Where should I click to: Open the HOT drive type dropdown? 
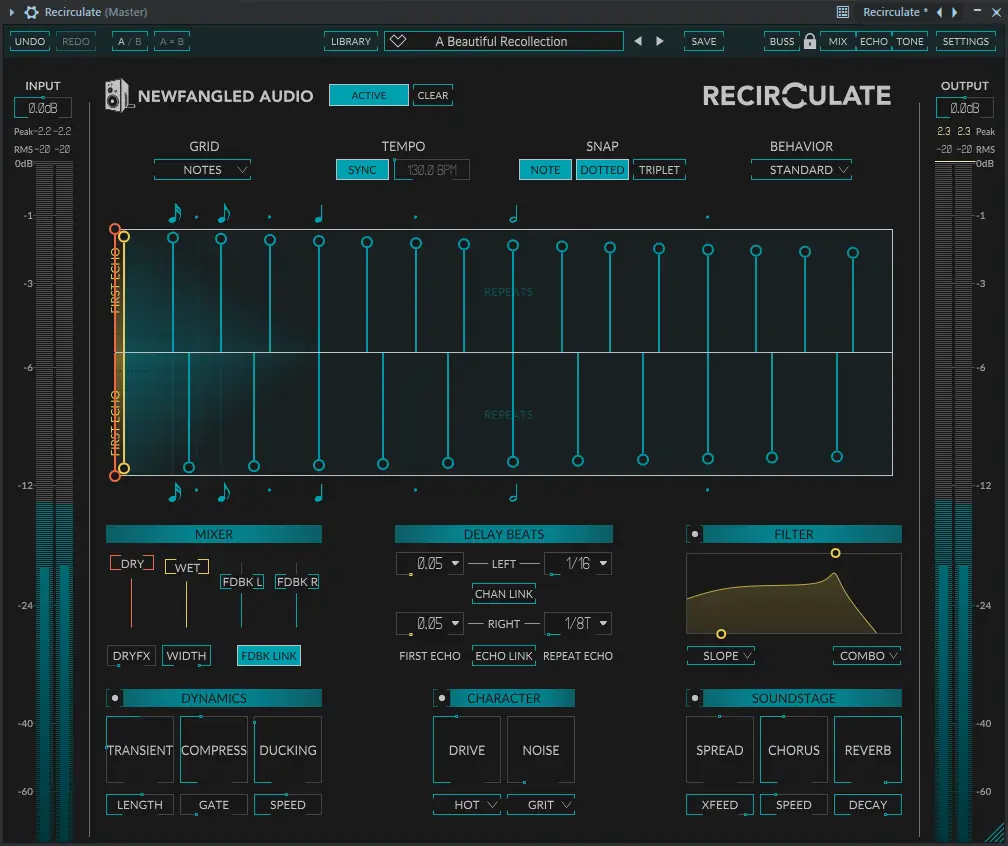point(467,805)
